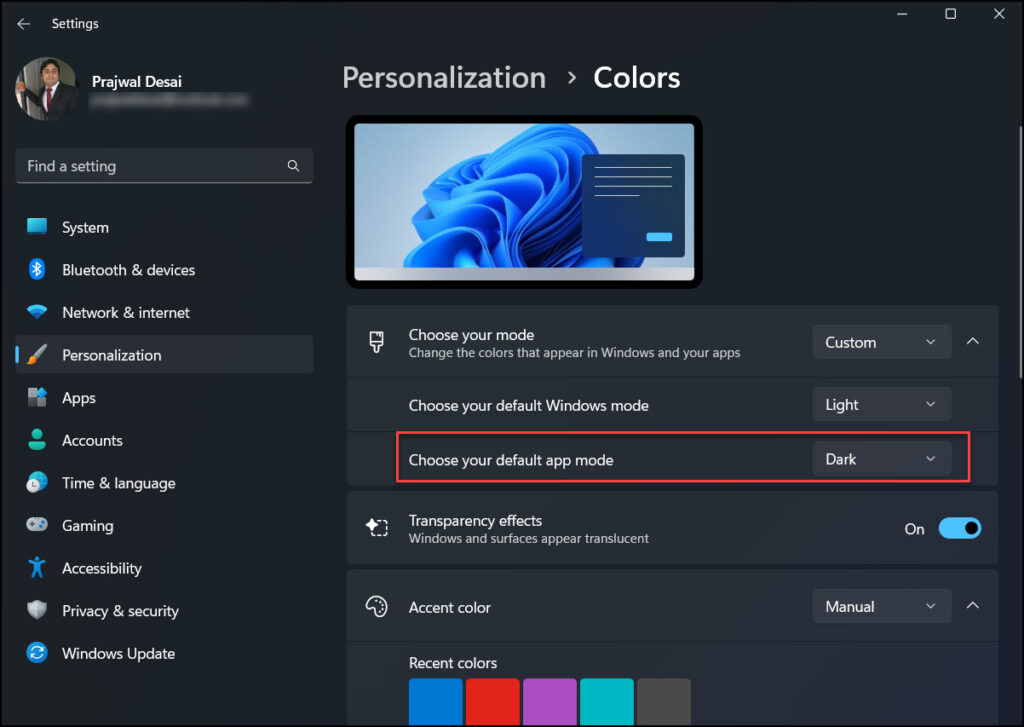The height and width of the screenshot is (727, 1024).
Task: Click the Windows Update sync icon
Action: [x=37, y=653]
